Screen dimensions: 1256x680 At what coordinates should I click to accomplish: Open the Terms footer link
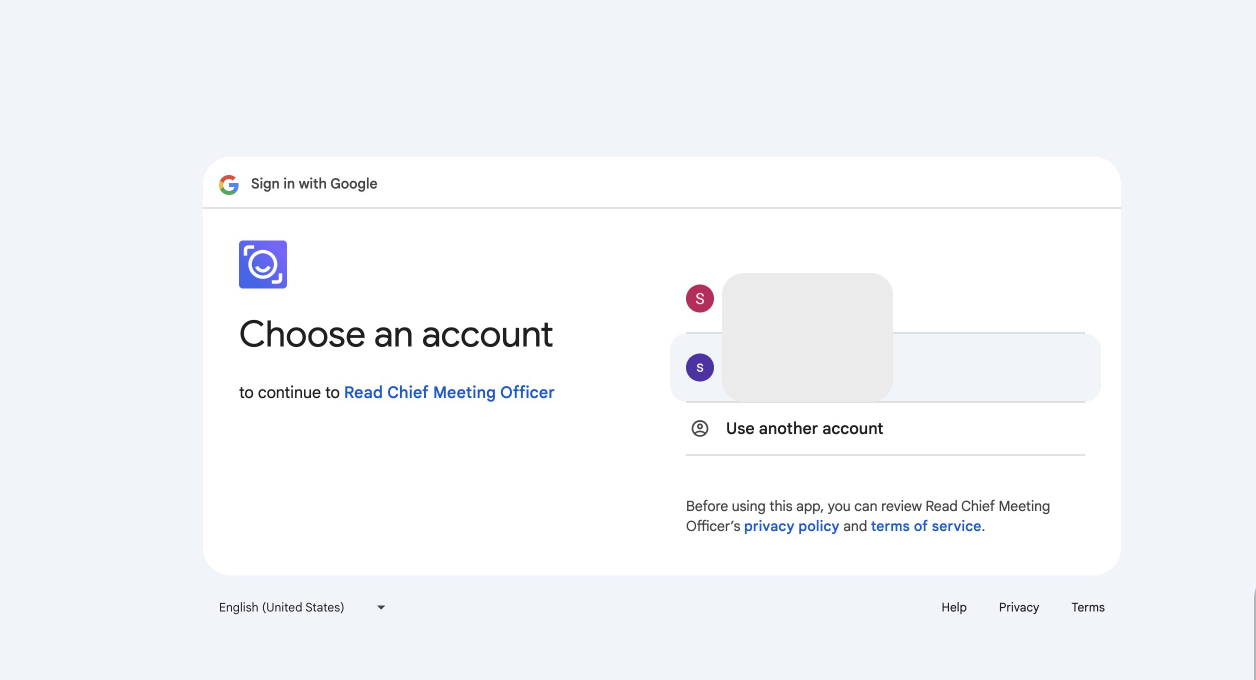pyautogui.click(x=1088, y=607)
